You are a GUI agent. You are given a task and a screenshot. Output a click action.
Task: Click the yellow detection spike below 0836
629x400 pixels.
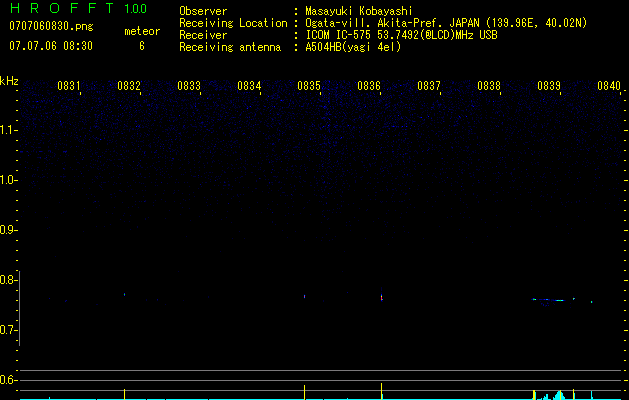pyautogui.click(x=381, y=391)
